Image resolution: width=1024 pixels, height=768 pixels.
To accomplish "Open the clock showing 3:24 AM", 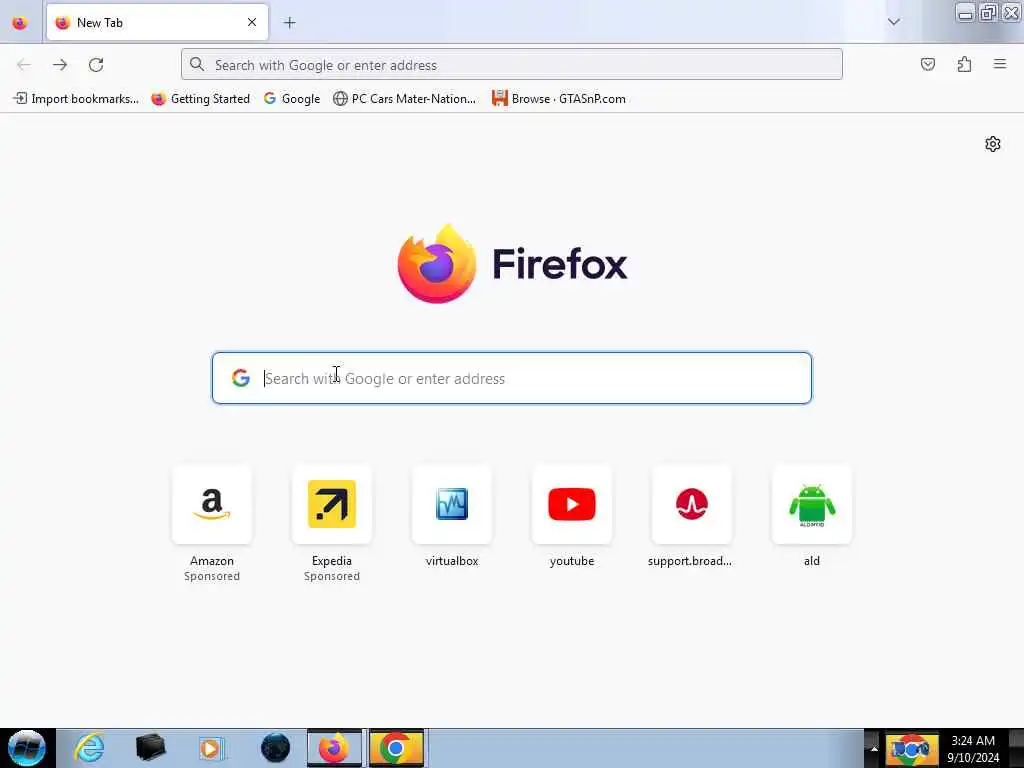I will 973,749.
